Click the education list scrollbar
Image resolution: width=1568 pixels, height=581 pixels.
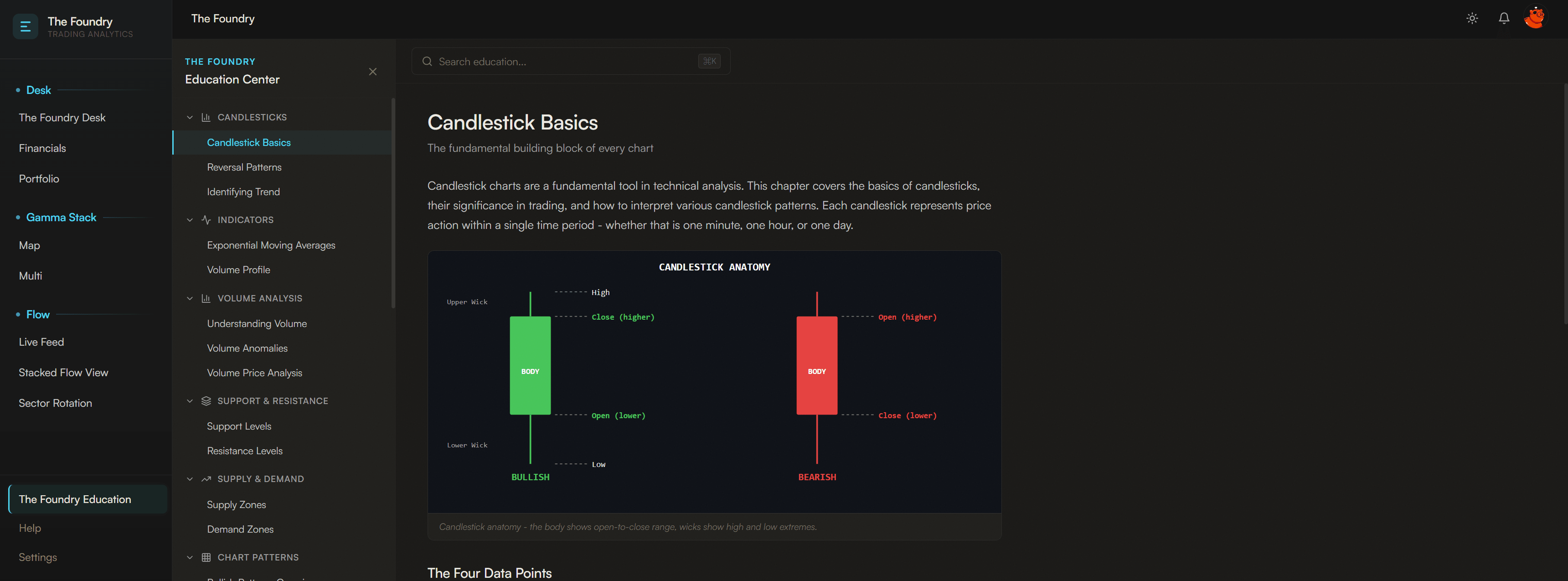click(393, 203)
